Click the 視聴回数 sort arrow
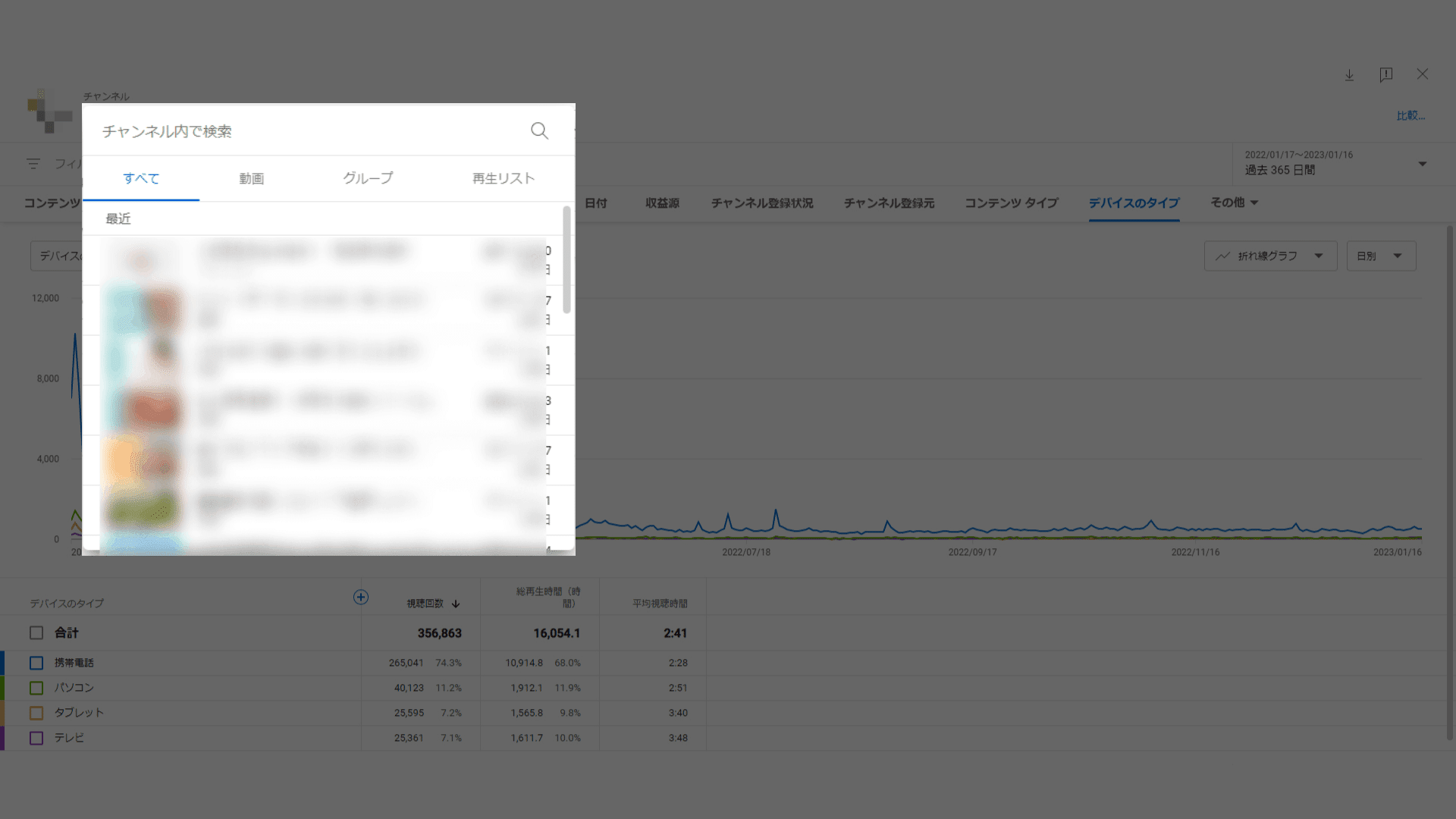The image size is (1456, 819). (456, 604)
